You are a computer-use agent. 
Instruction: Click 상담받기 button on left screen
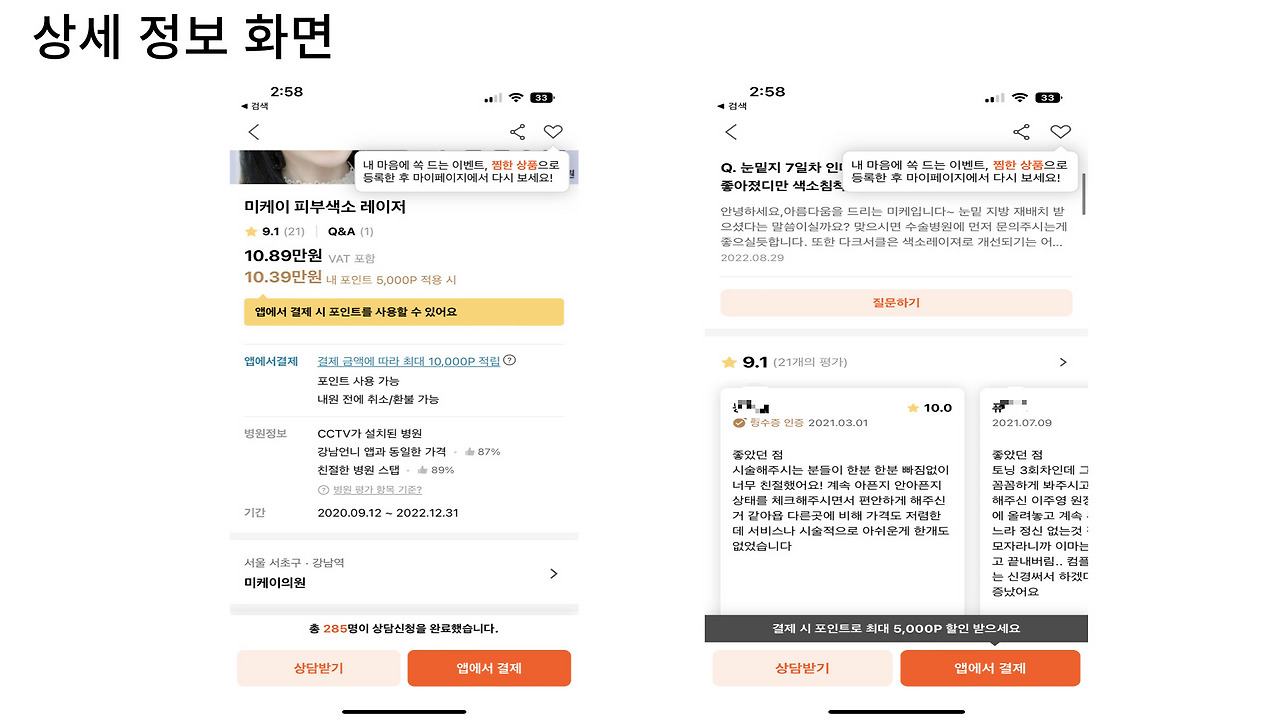pos(319,668)
